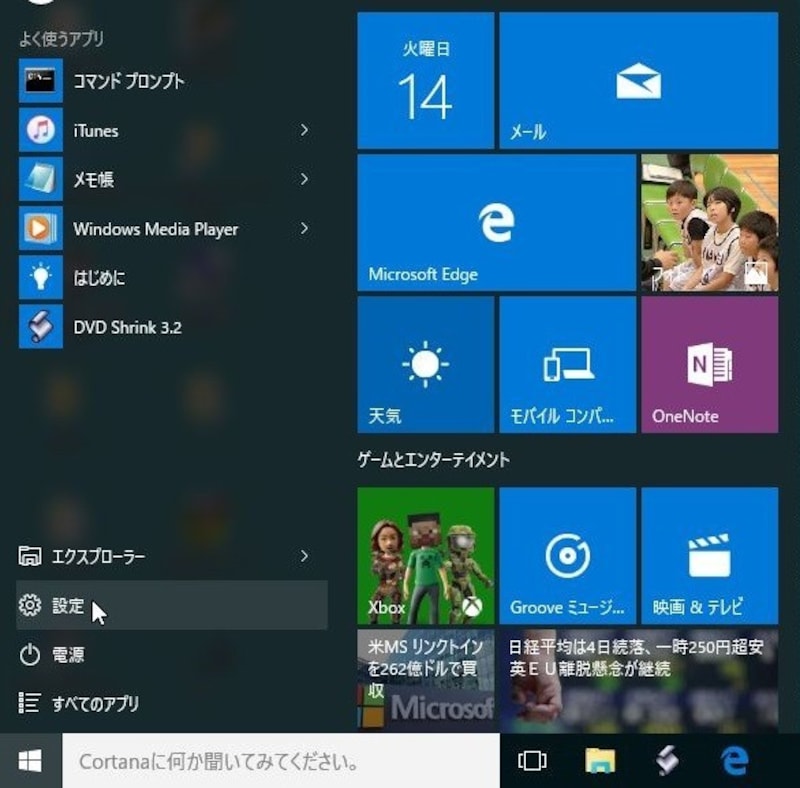The width and height of the screenshot is (800, 788).
Task: Open the Groove ミュージック tile
Action: [x=567, y=555]
